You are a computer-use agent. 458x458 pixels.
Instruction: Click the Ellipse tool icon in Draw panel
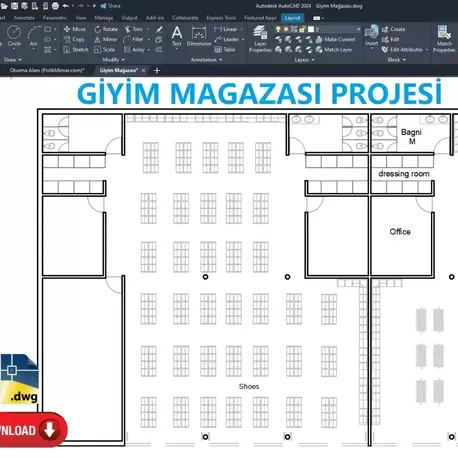pos(48,40)
